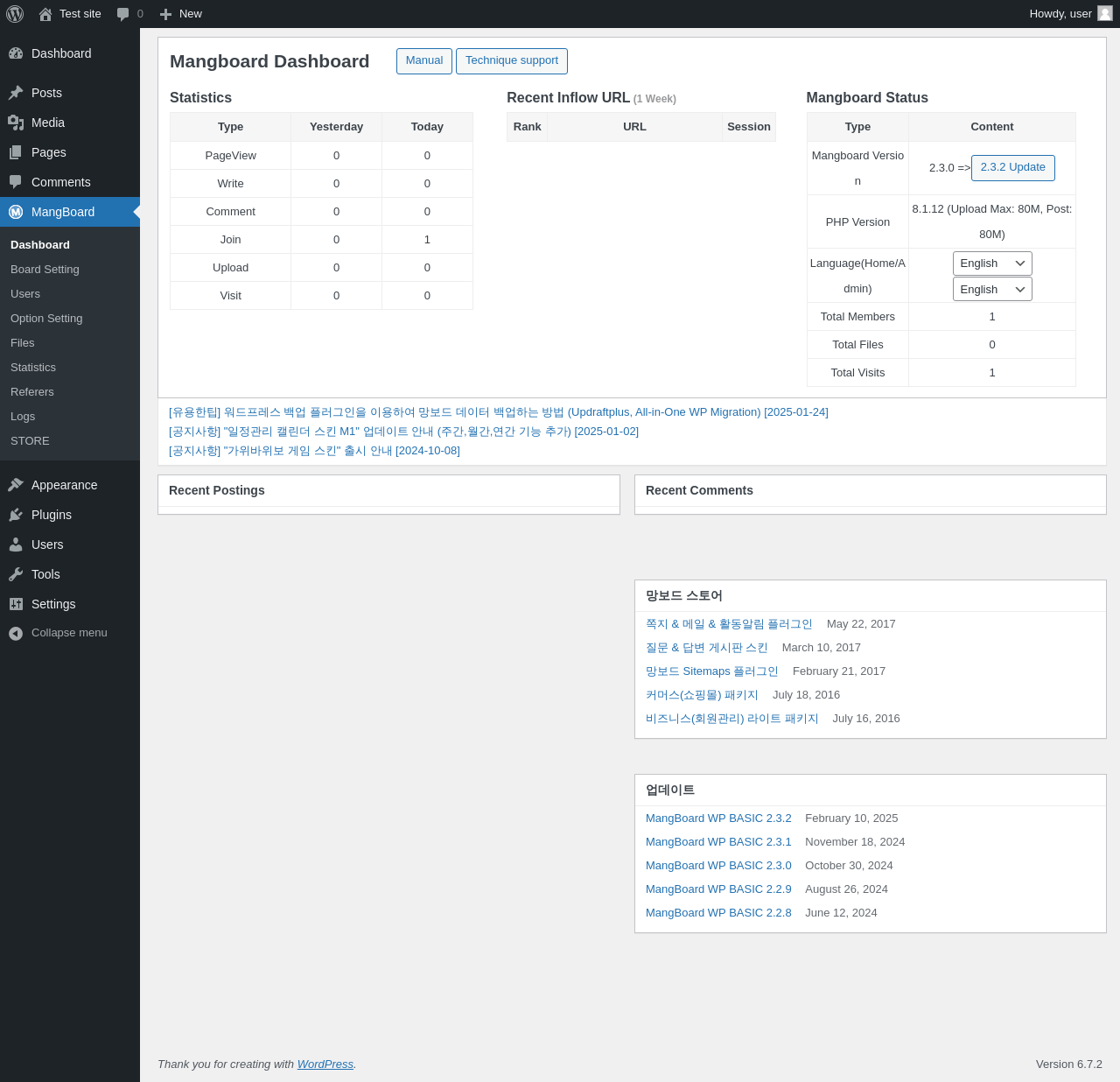Viewport: 1120px width, 1082px height.
Task: Click the New plus icon in admin bar
Action: tap(165, 14)
